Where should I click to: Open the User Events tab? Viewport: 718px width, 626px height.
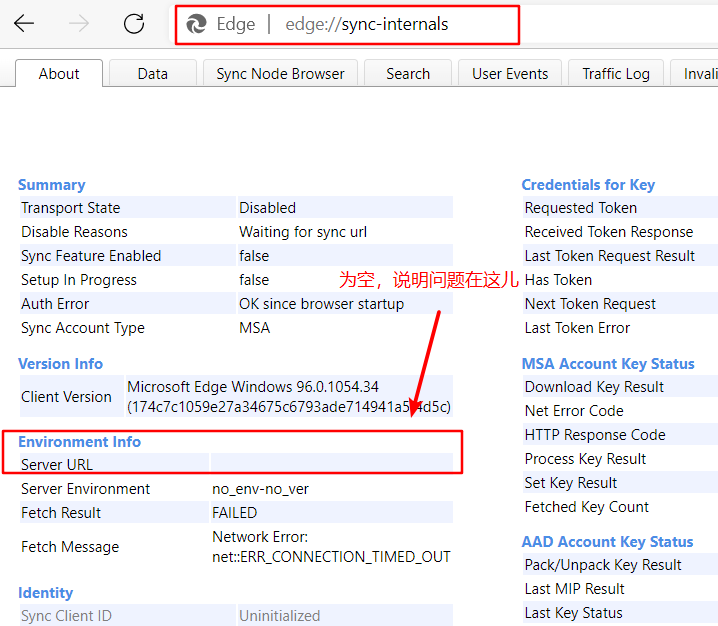pos(510,73)
